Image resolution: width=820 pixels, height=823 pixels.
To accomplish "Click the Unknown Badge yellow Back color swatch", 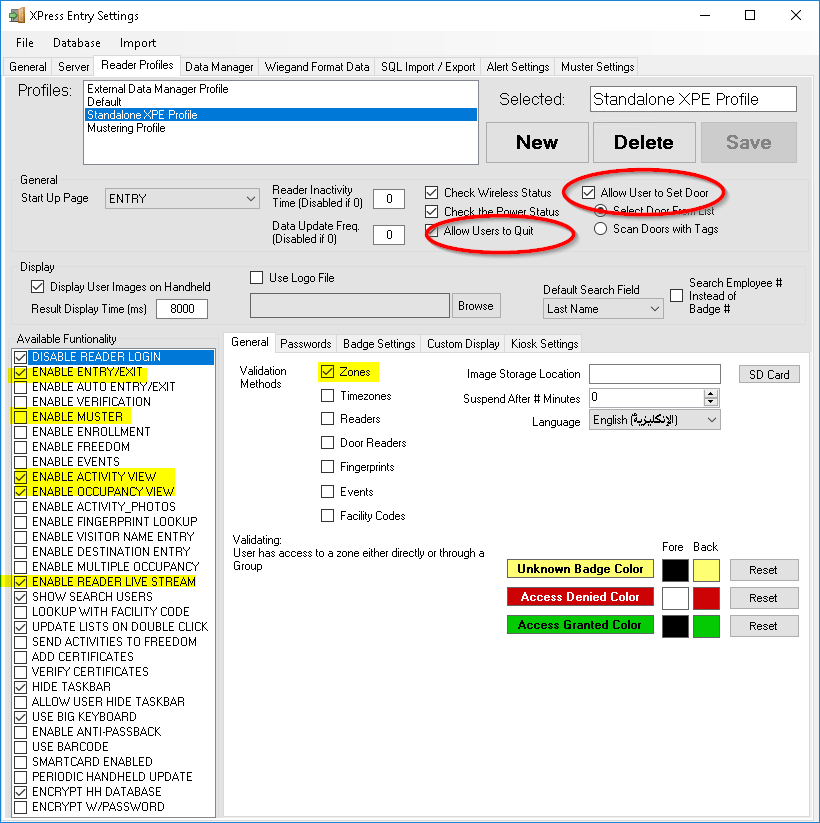I will click(706, 570).
